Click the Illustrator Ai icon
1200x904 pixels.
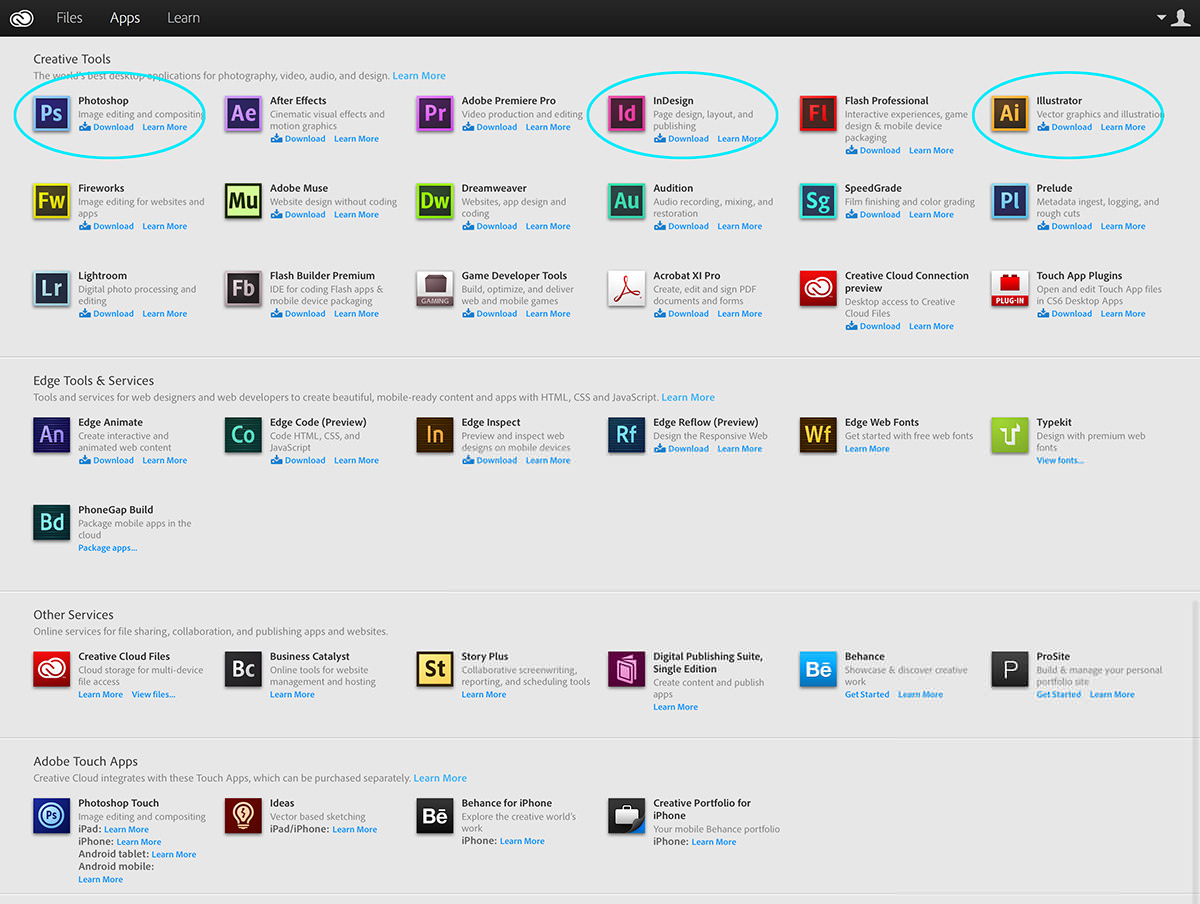(x=1010, y=113)
